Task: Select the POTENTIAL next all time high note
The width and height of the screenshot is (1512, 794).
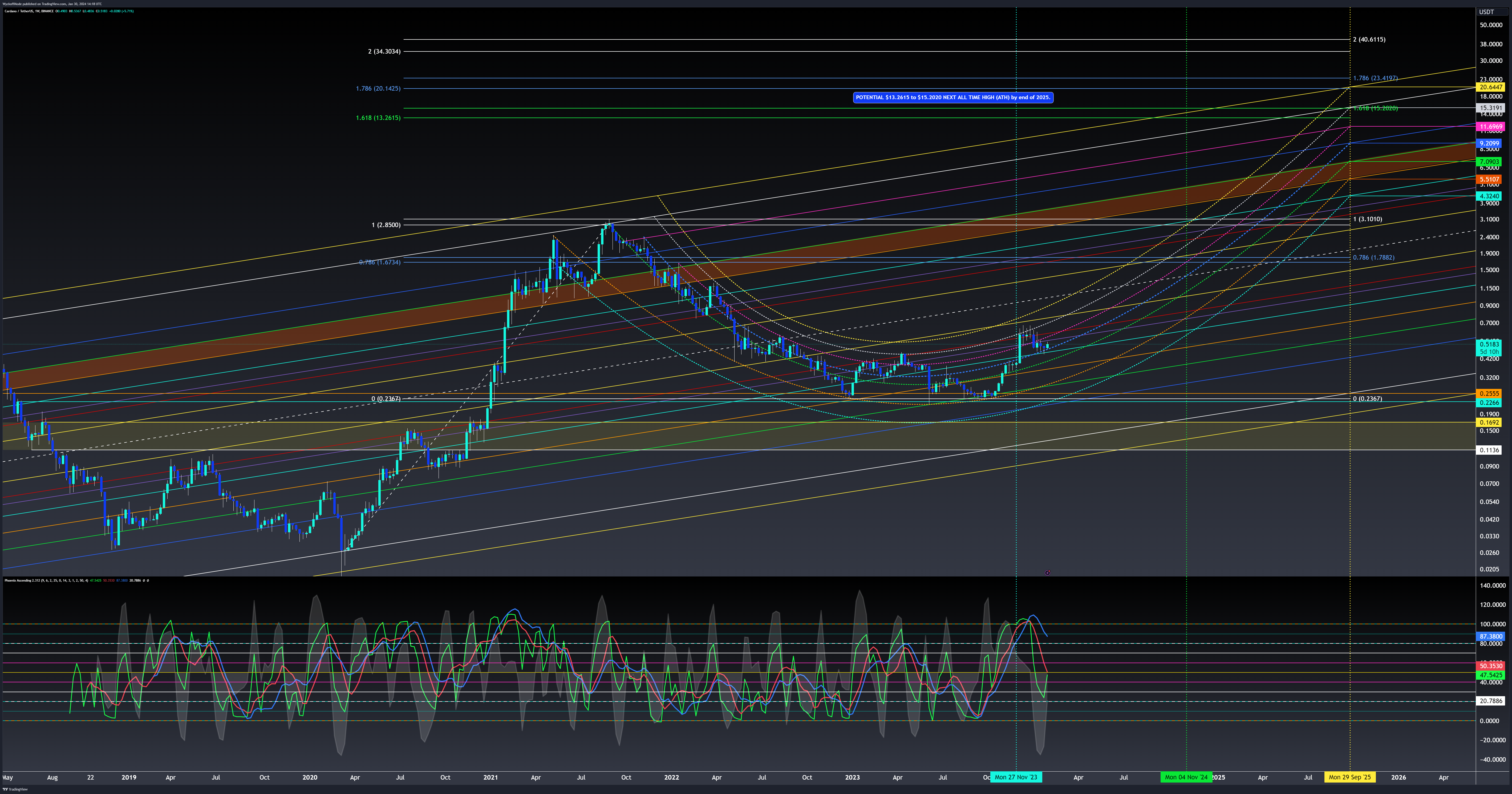Action: click(953, 98)
